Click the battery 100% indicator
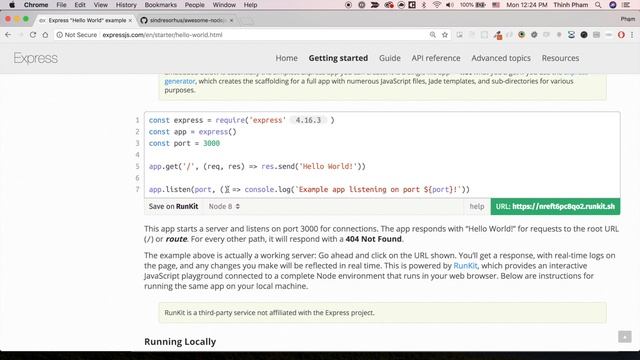This screenshot has height=360, width=640. [x=473, y=5]
